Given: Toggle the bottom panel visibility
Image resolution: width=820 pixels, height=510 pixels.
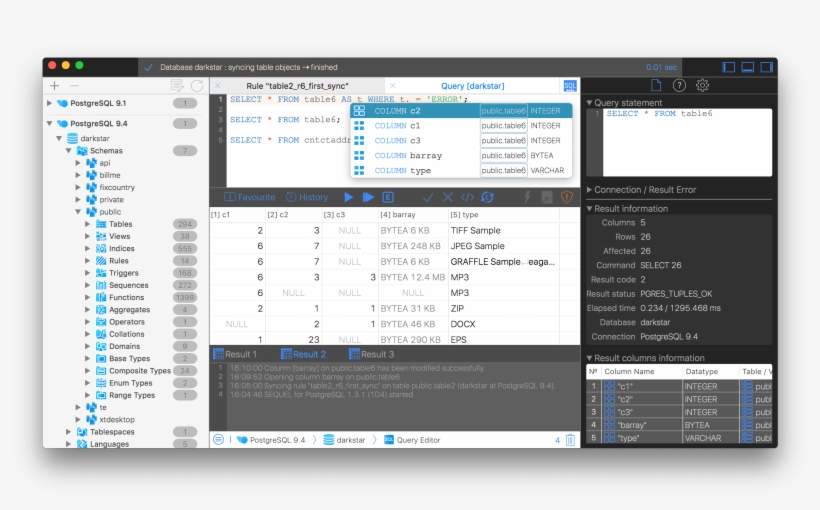Looking at the screenshot, I should pos(748,67).
